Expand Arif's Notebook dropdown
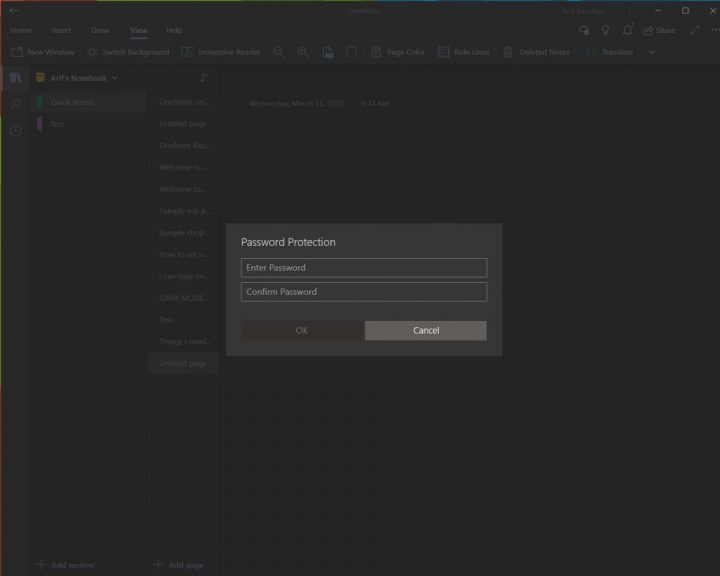The image size is (720, 576). point(115,78)
